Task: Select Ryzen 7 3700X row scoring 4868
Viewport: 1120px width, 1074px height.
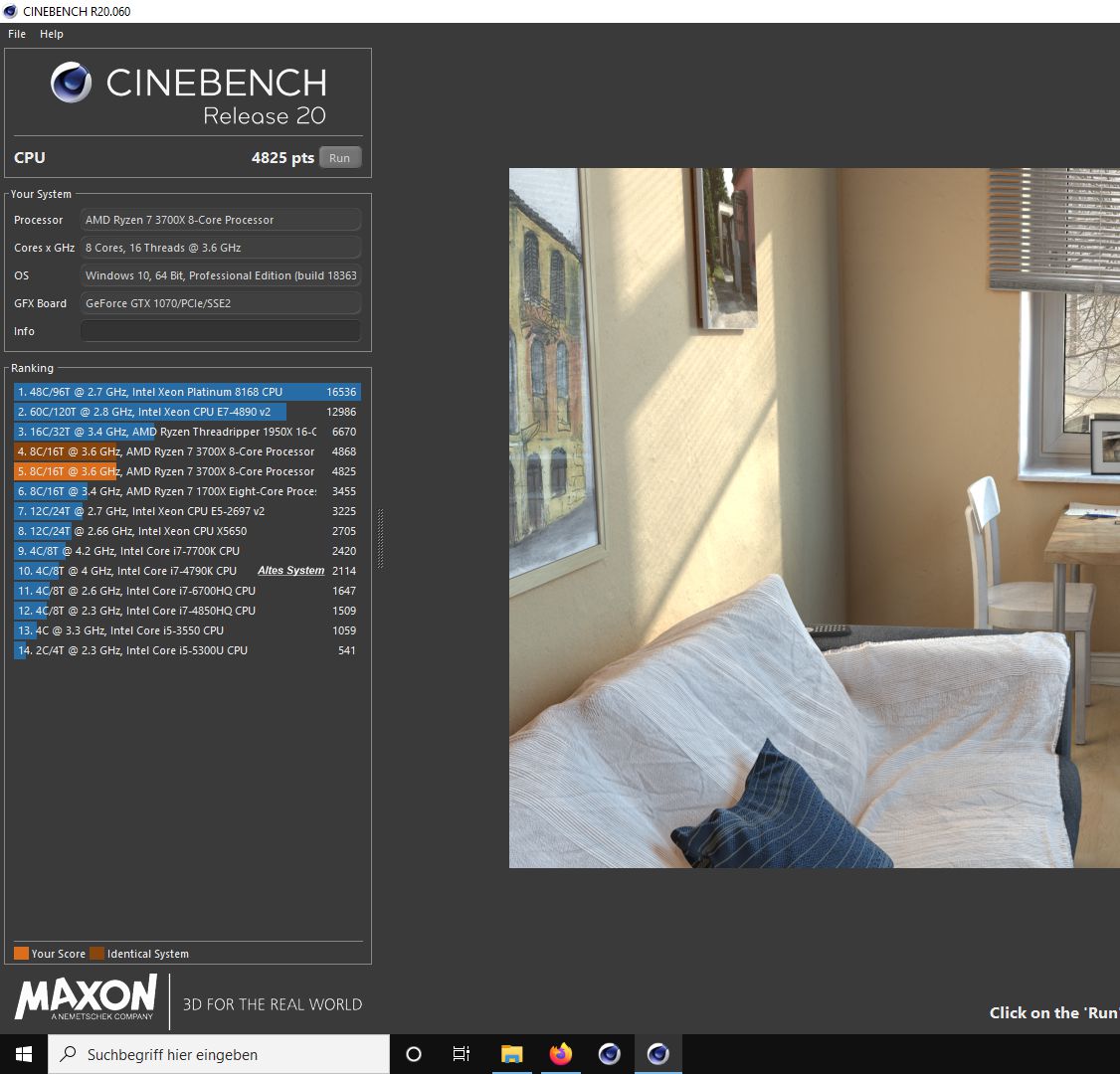Action: (187, 452)
